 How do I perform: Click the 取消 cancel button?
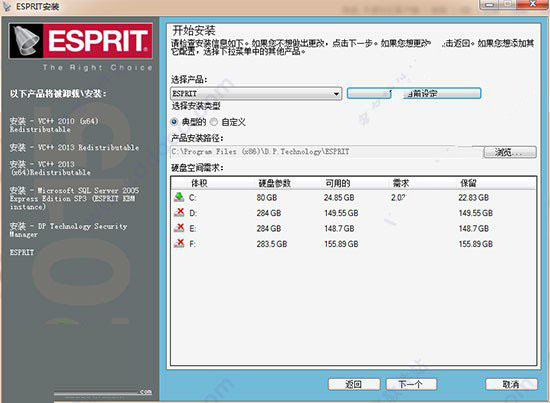tap(511, 384)
